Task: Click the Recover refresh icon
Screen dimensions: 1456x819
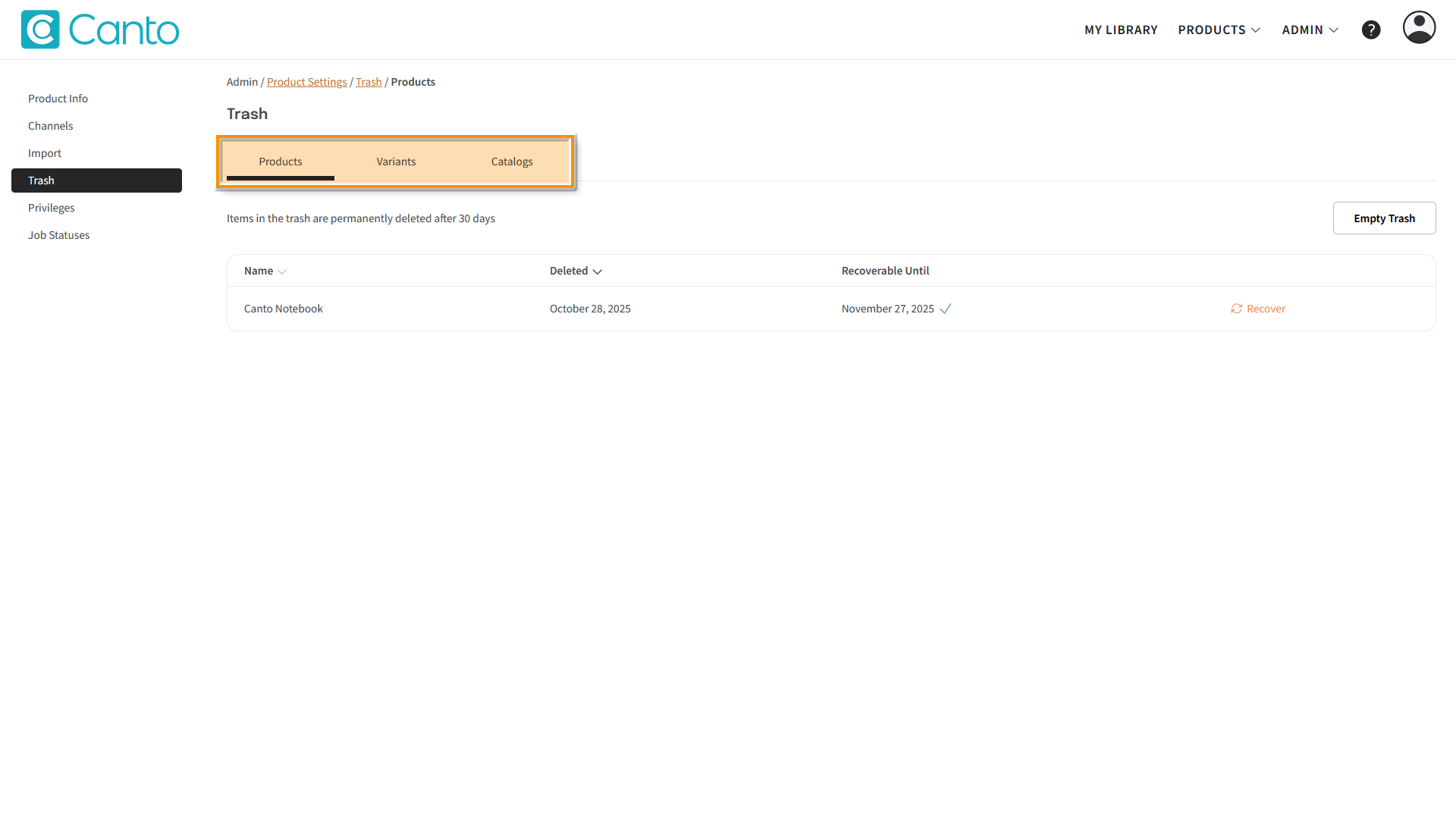Action: click(1236, 309)
